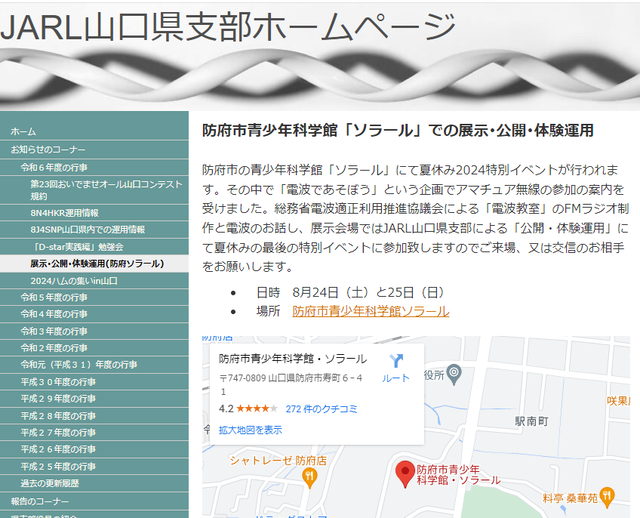Click the 駅南町 map label
Screen dimensions: 640x518
(x=531, y=421)
